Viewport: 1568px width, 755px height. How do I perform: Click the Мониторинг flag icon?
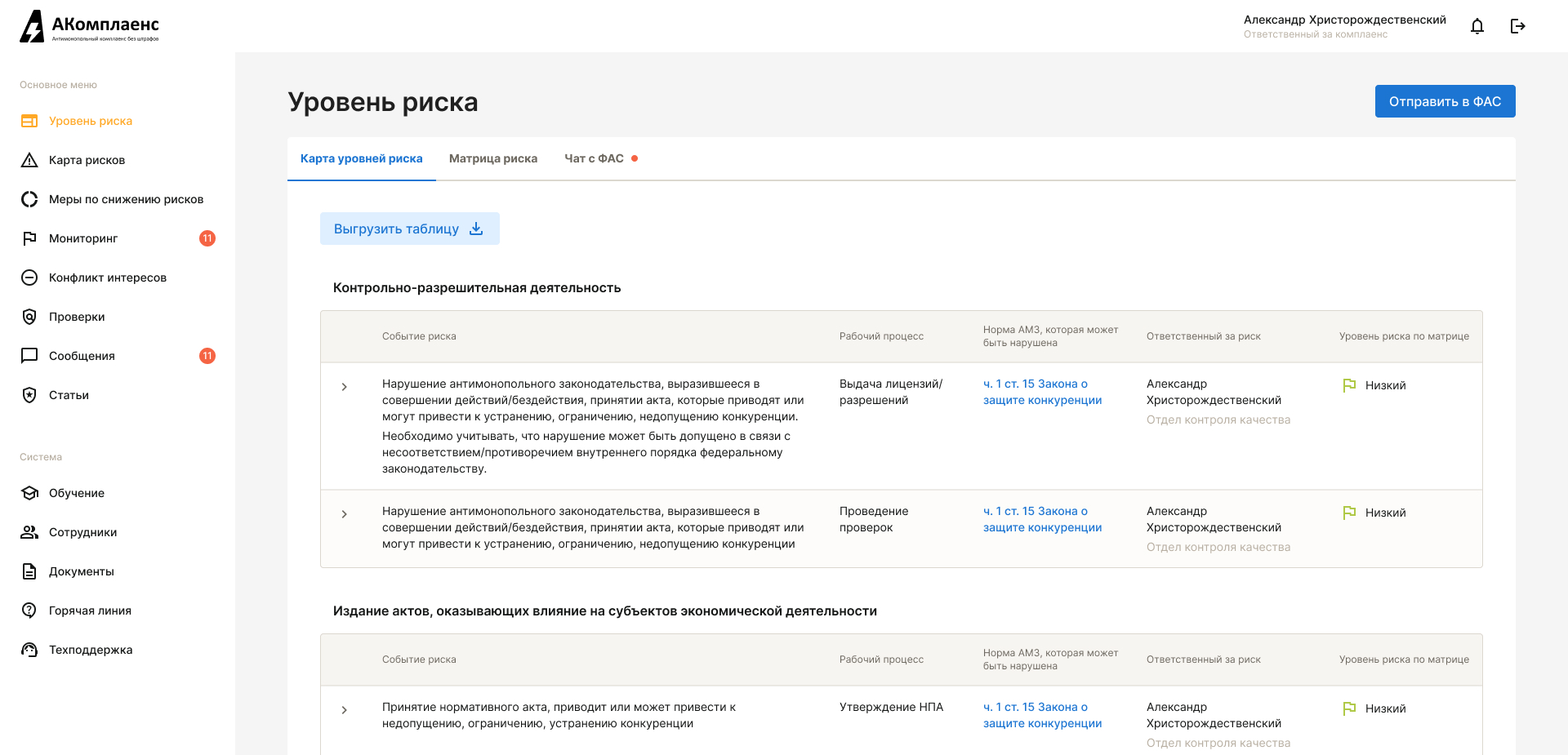tap(29, 238)
